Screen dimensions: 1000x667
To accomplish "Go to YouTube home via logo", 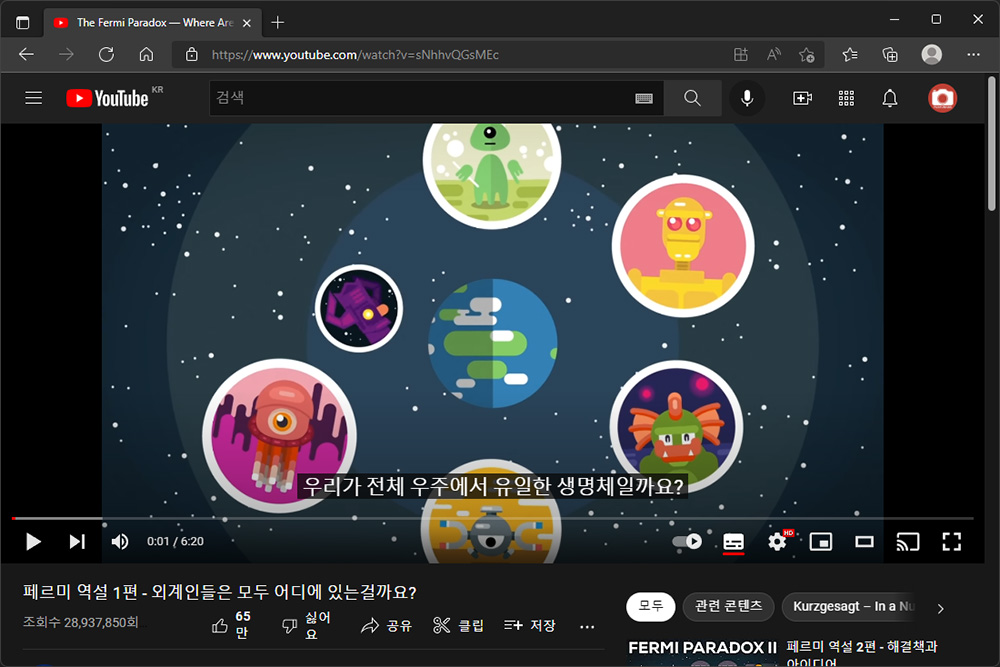I will (107, 98).
